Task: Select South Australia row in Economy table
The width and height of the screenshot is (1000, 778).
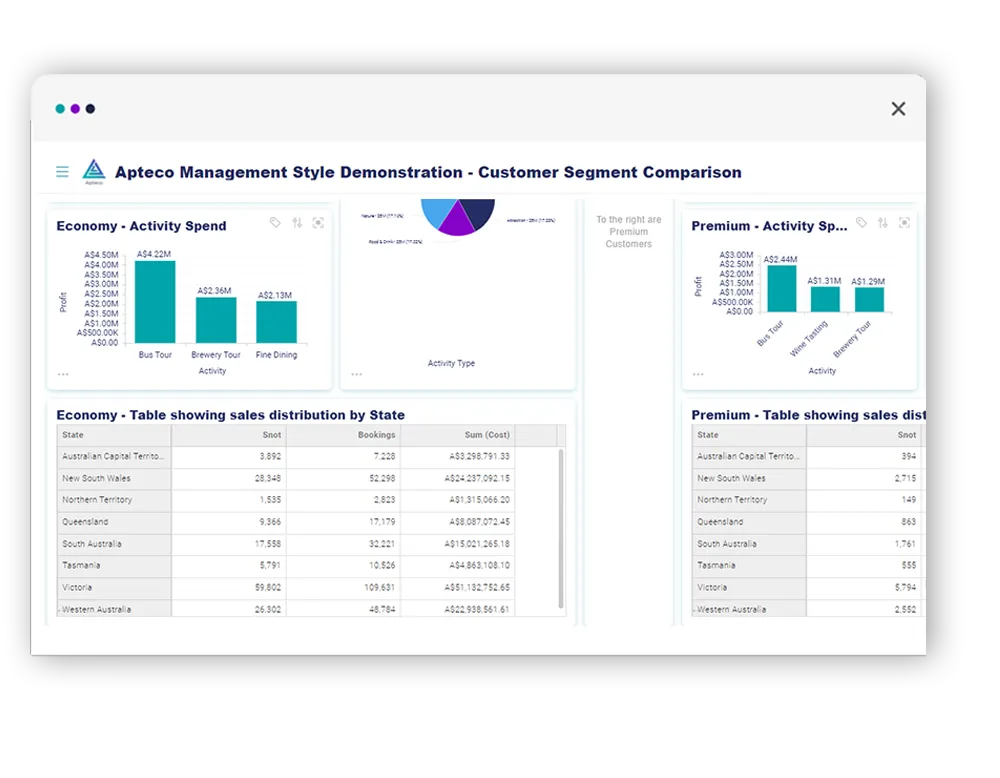Action: (286, 544)
